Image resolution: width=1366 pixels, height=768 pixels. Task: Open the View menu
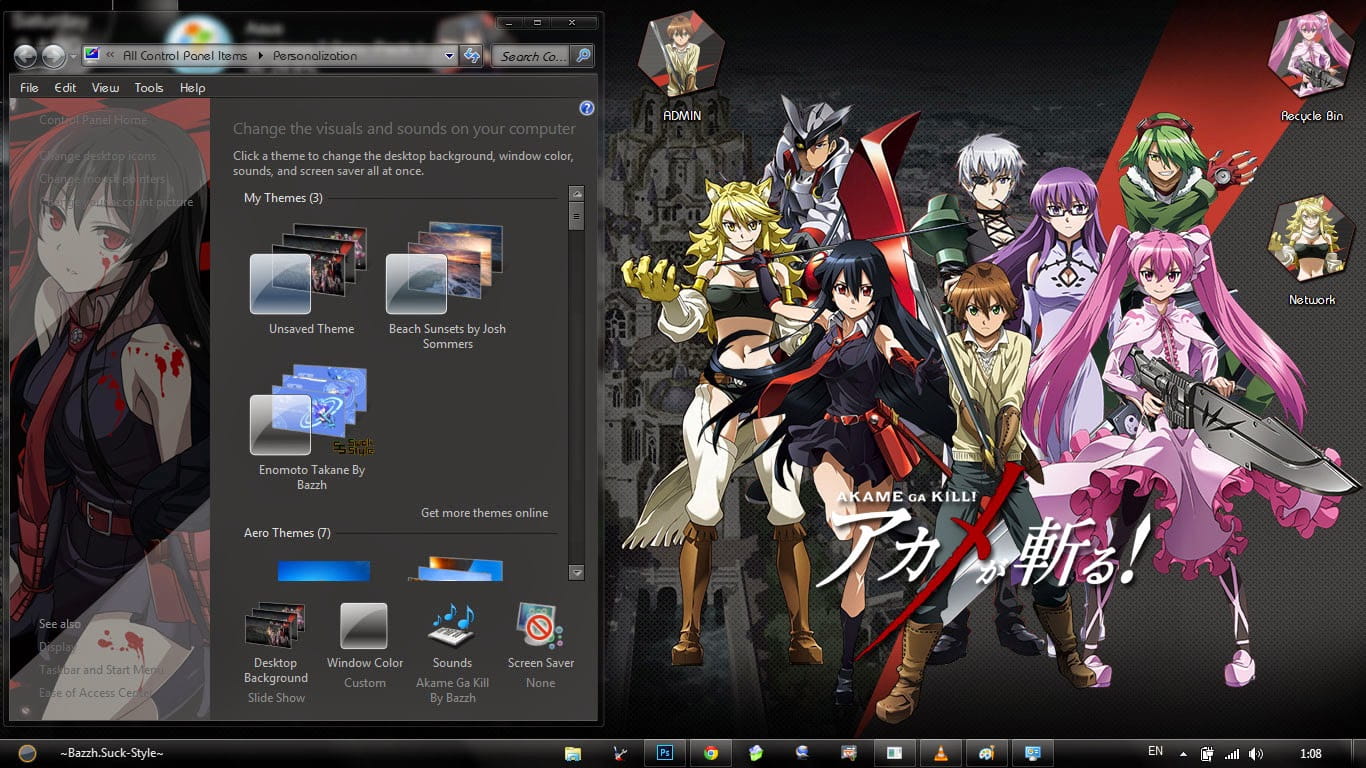click(x=104, y=88)
